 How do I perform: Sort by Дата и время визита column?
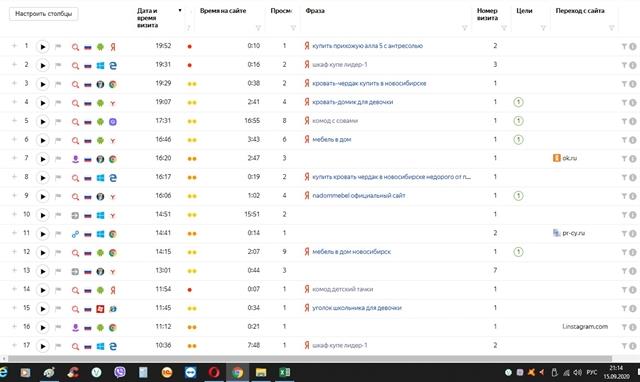[147, 18]
